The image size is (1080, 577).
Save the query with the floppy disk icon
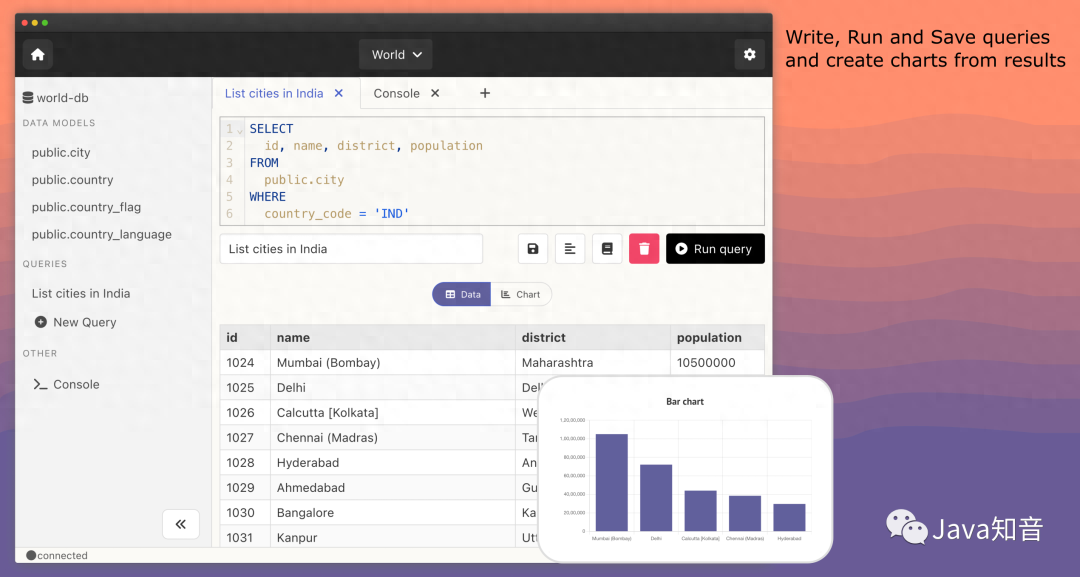pos(533,249)
